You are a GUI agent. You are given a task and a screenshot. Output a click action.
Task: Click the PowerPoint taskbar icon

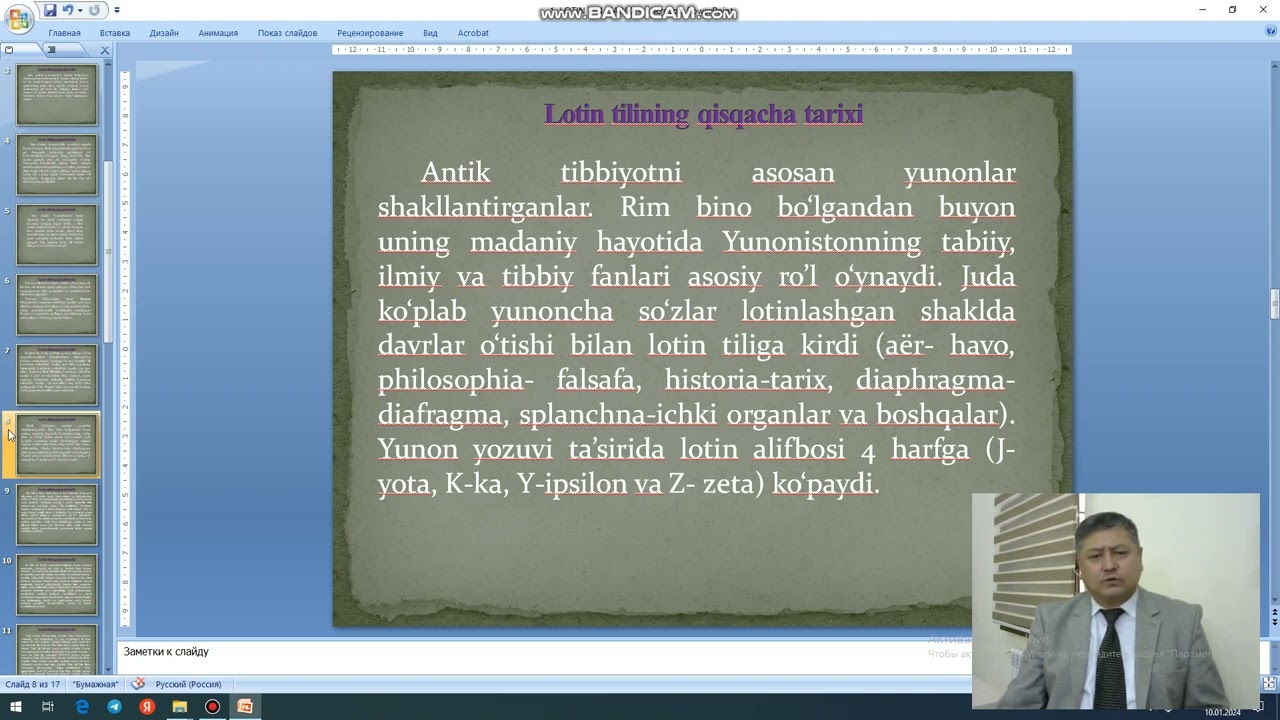(244, 707)
